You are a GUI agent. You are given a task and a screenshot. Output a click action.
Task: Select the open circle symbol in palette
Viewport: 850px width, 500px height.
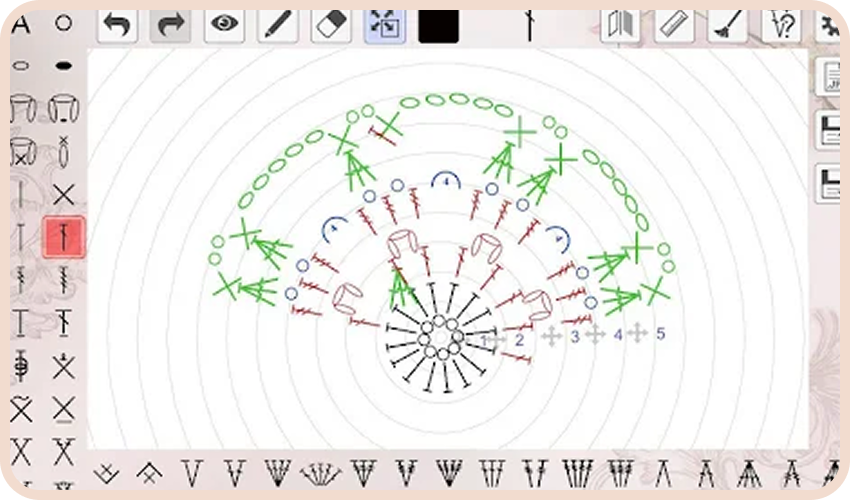(x=63, y=23)
